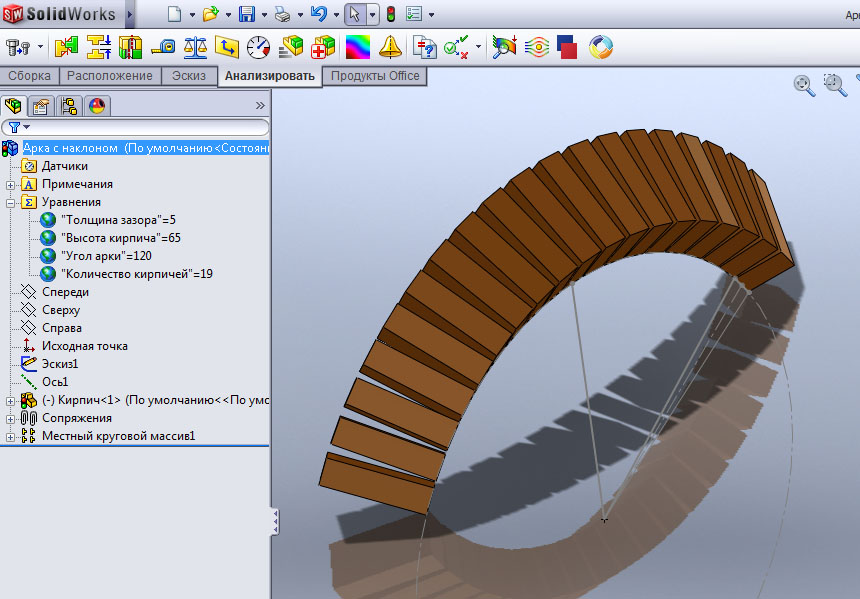Click the Measure tape tool icon
860x599 pixels.
(163, 47)
